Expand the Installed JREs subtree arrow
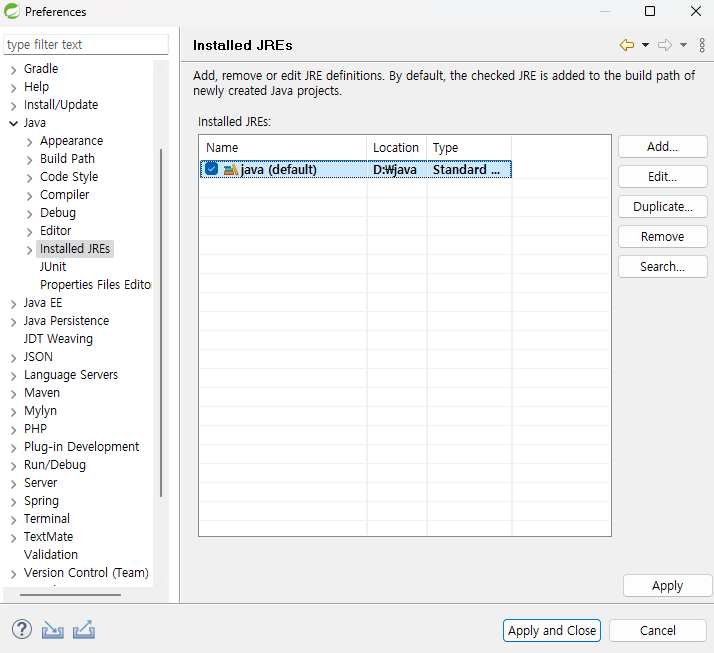Image resolution: width=714 pixels, height=653 pixels. click(x=30, y=250)
